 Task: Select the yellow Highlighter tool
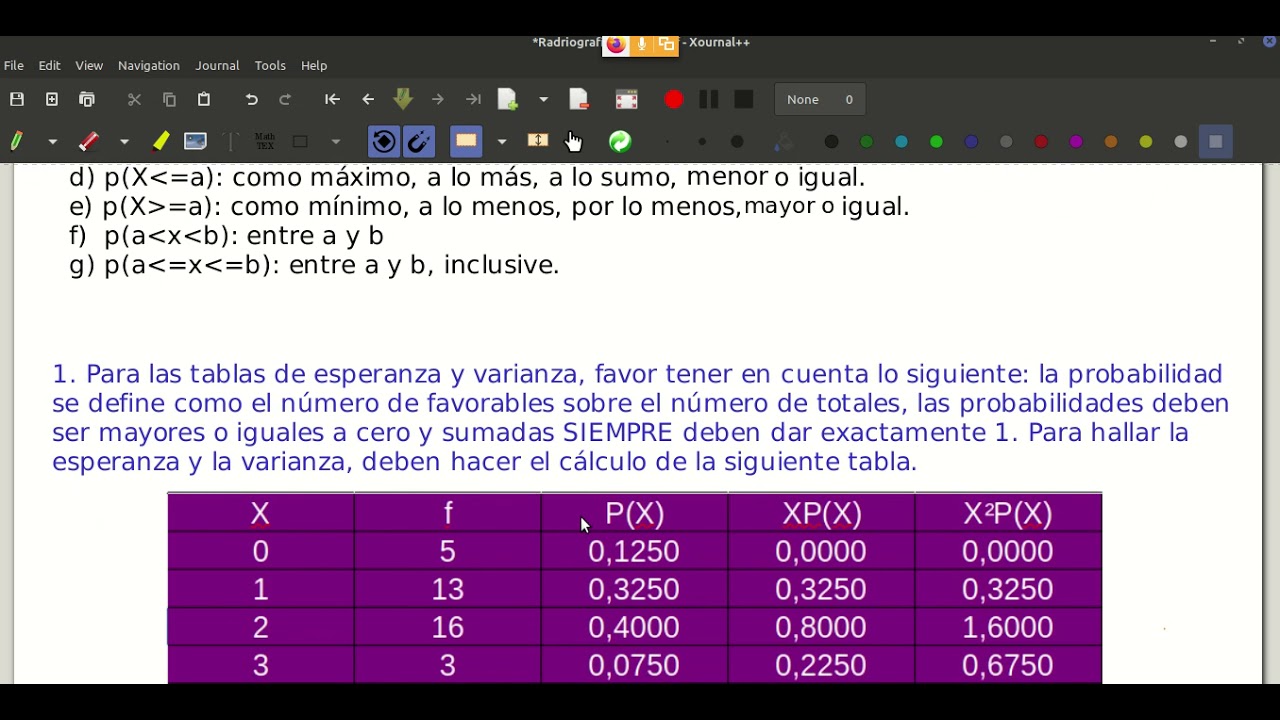(160, 141)
